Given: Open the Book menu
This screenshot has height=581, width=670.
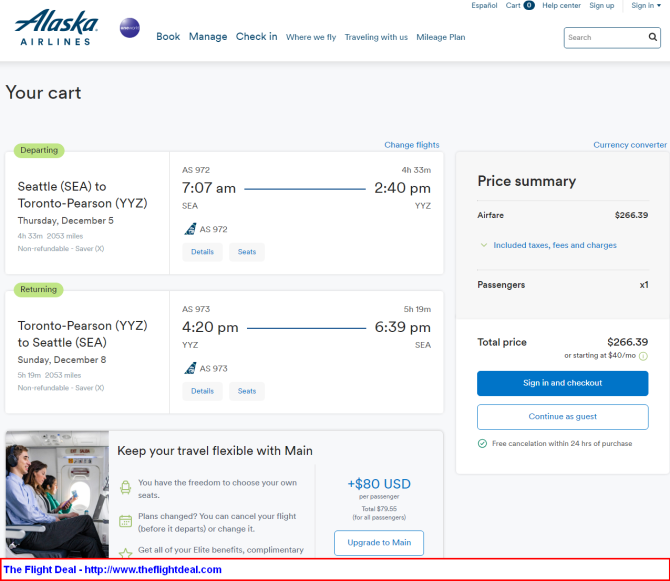Looking at the screenshot, I should click(x=168, y=37).
